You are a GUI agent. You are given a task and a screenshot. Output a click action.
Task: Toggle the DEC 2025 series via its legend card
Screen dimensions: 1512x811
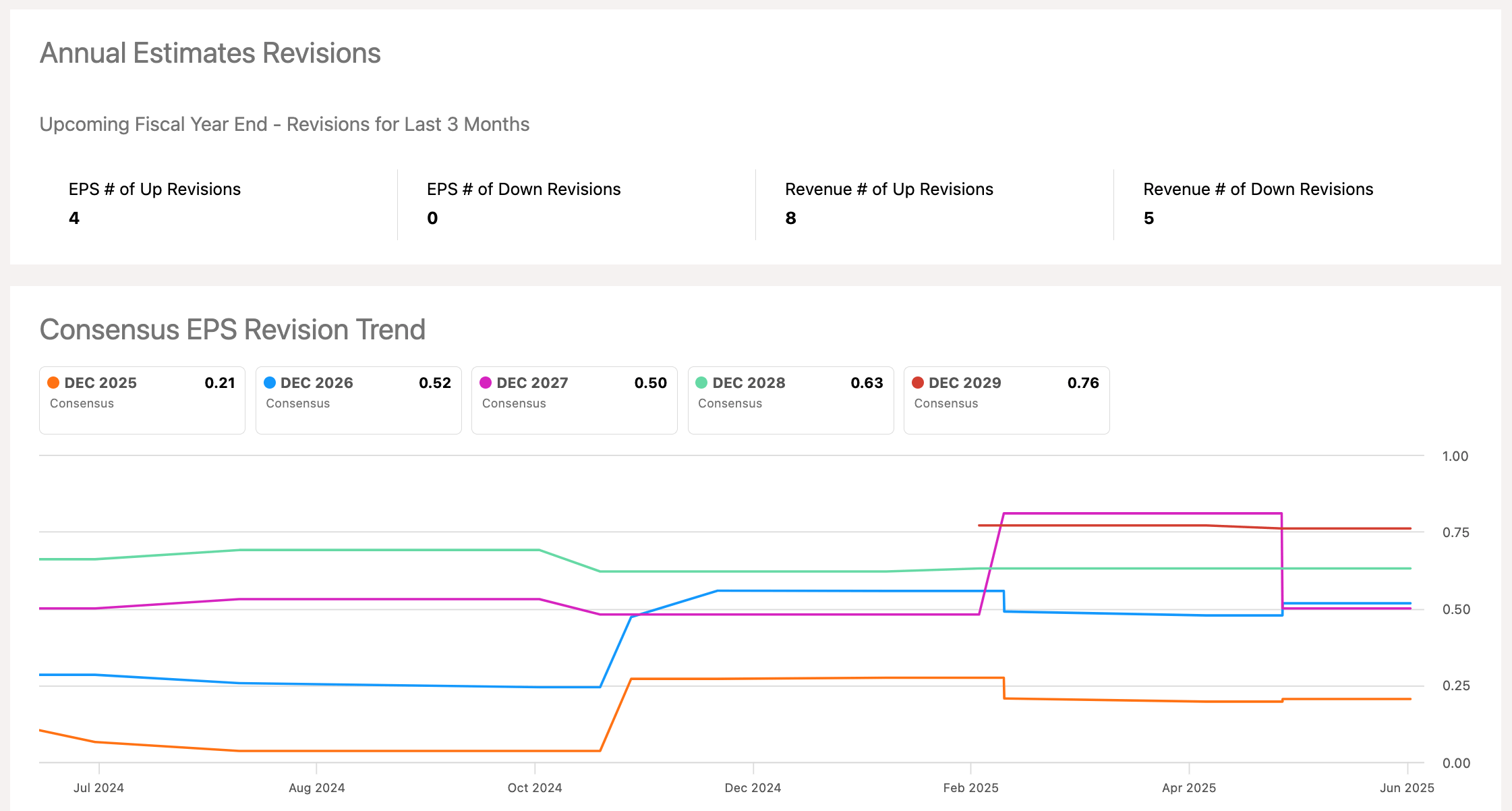coord(142,400)
